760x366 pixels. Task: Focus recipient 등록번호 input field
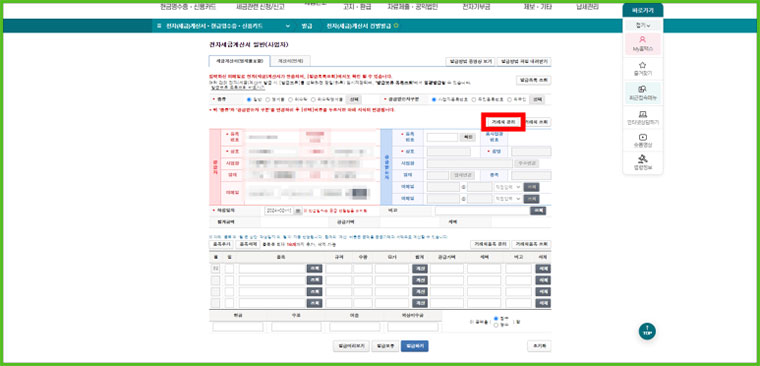(442, 137)
